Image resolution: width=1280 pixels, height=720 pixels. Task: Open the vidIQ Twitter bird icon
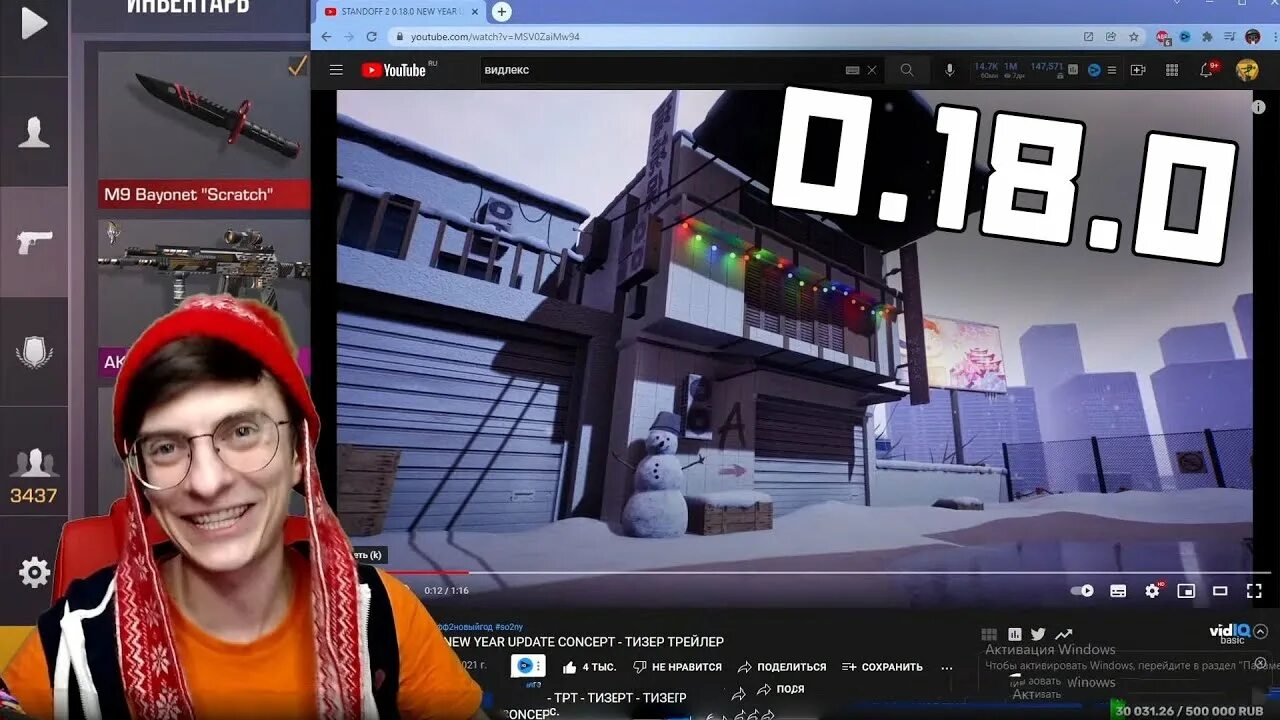[1038, 634]
